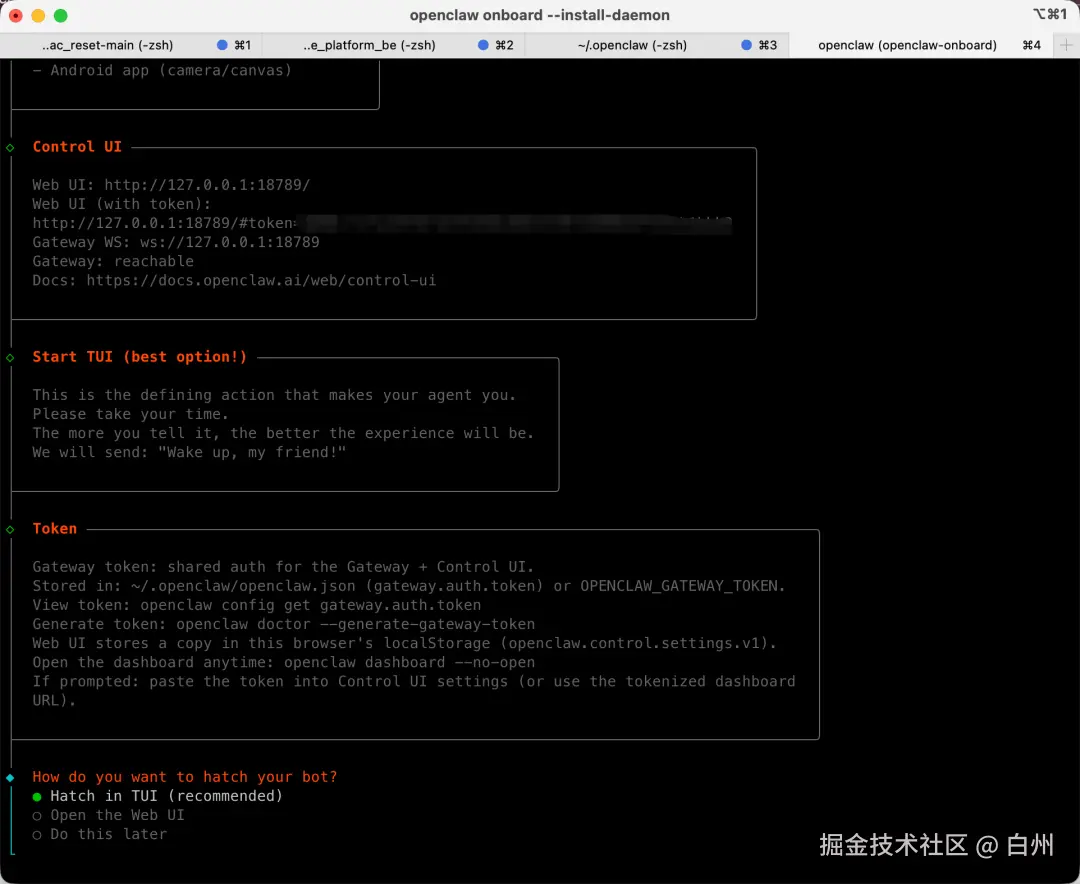Click the ⌥⌘1 shortcut indicator in title bar
This screenshot has height=884, width=1080.
click(x=1050, y=14)
